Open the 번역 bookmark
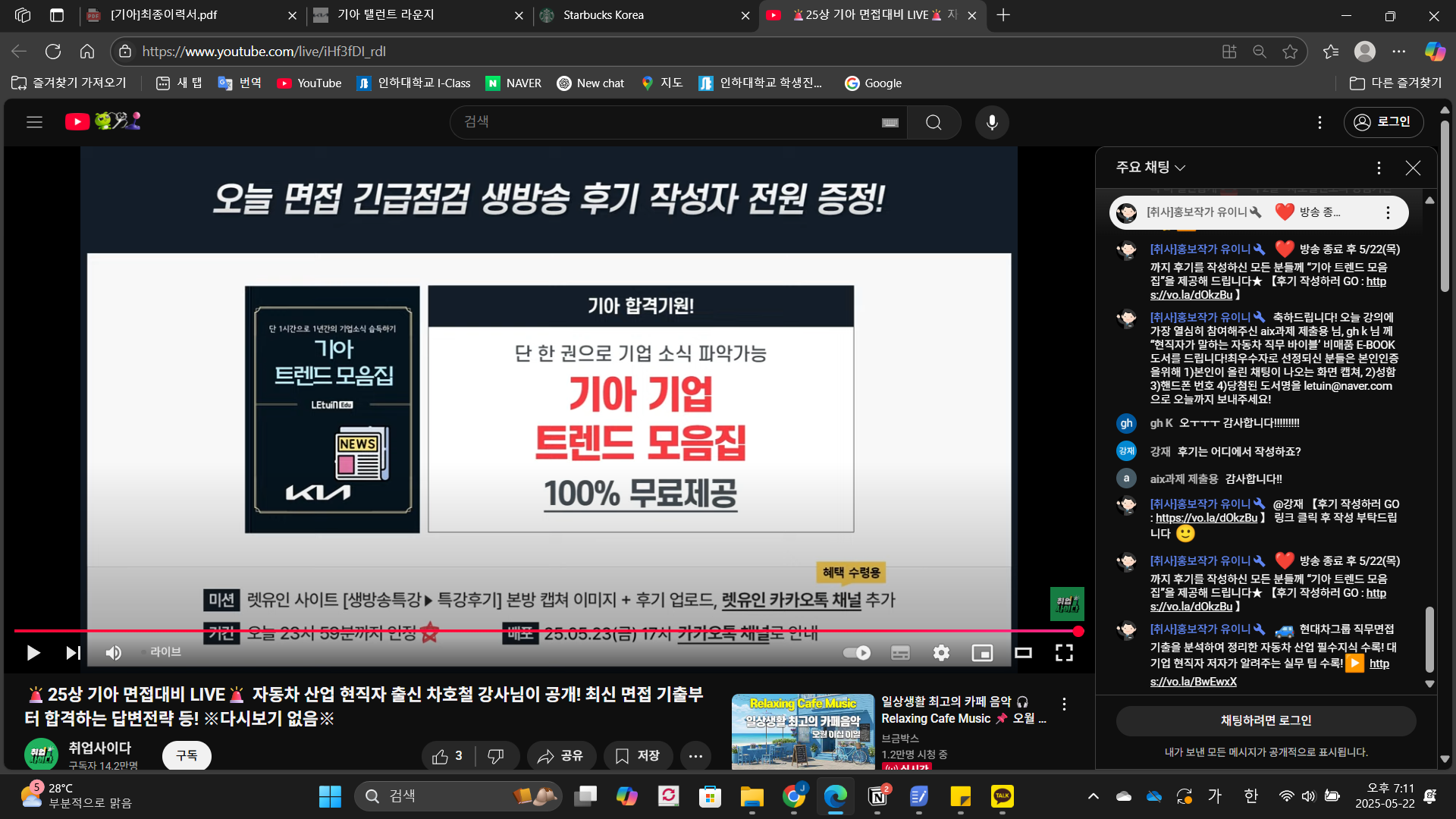 (x=240, y=83)
